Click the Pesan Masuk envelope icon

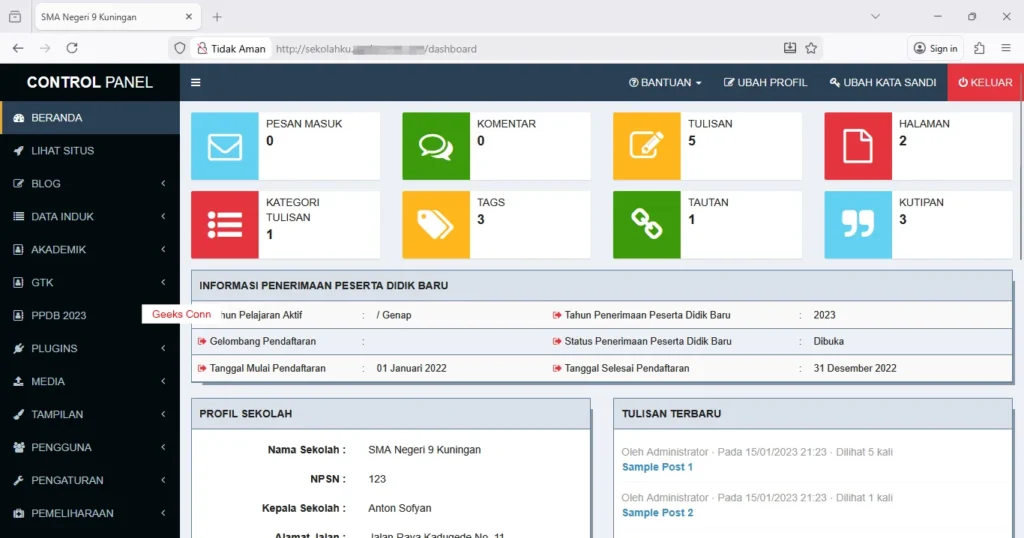coord(225,146)
